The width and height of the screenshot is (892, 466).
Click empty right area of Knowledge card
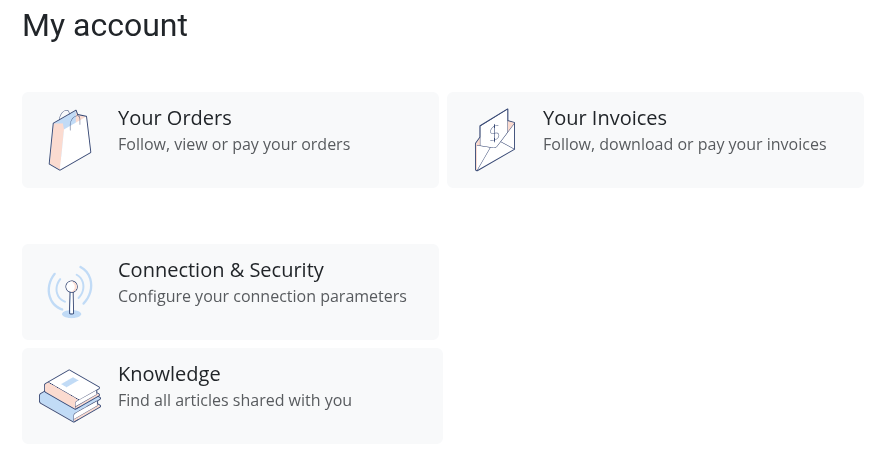[397, 396]
